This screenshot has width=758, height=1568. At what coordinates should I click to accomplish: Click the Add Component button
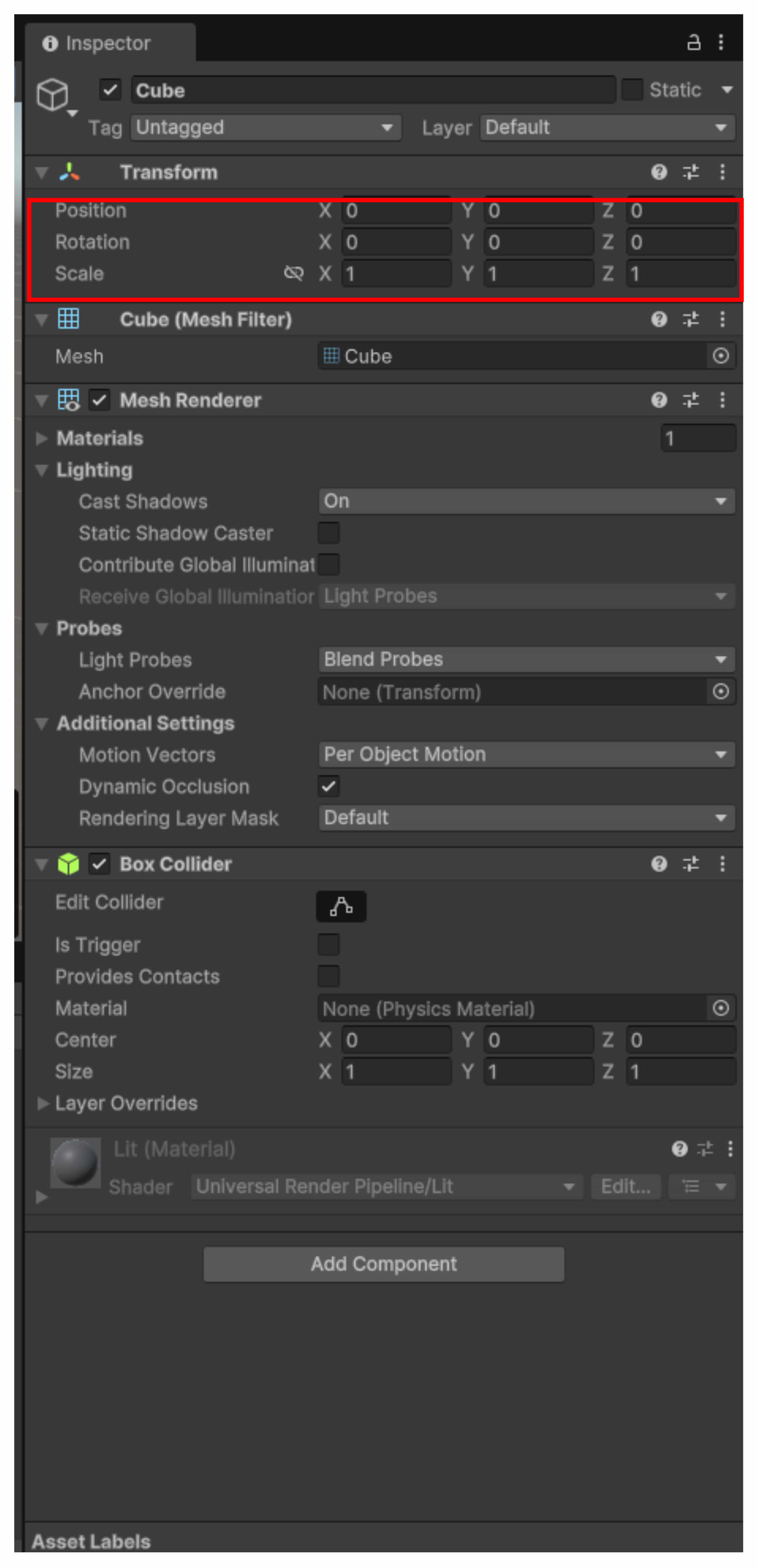[384, 1264]
